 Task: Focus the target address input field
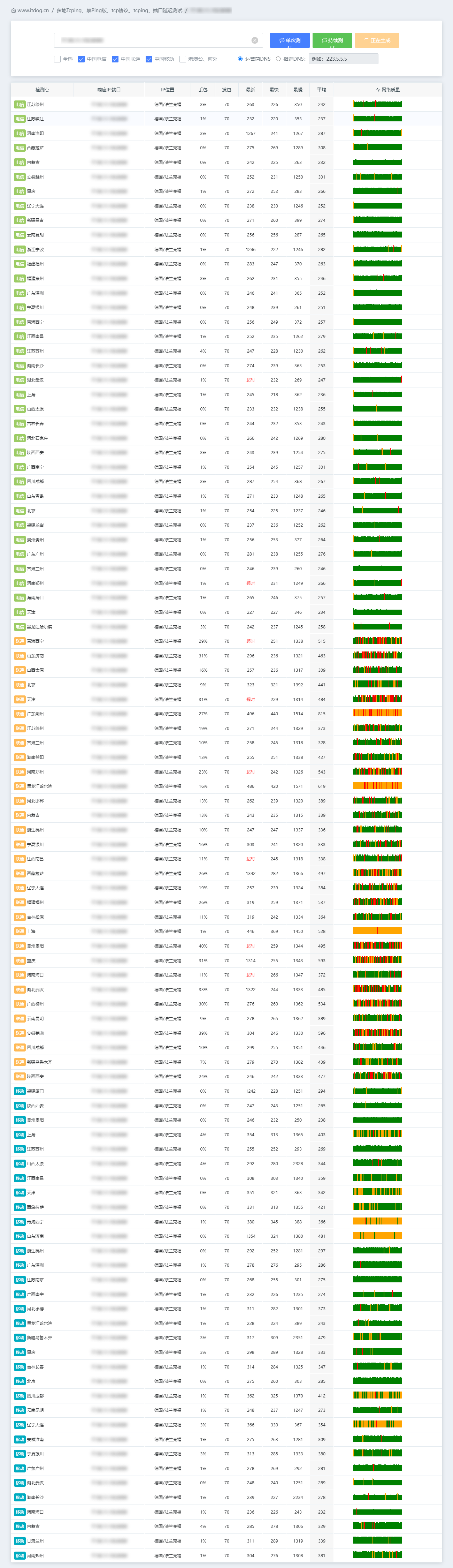click(x=158, y=40)
